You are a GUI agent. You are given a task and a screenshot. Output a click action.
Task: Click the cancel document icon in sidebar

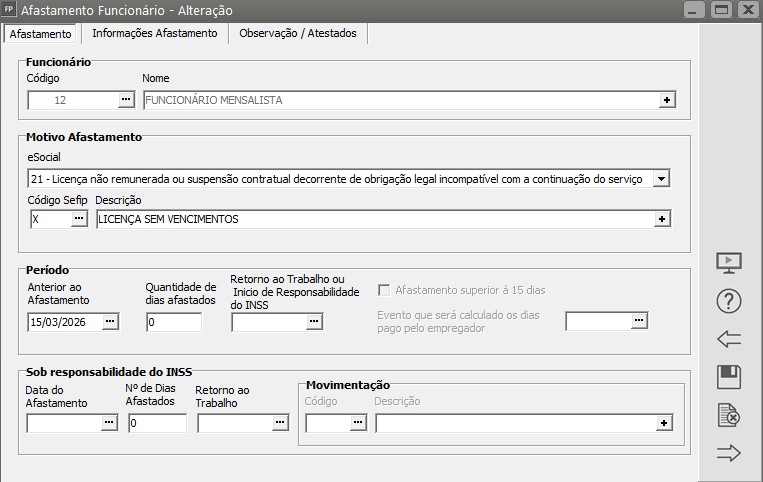730,415
